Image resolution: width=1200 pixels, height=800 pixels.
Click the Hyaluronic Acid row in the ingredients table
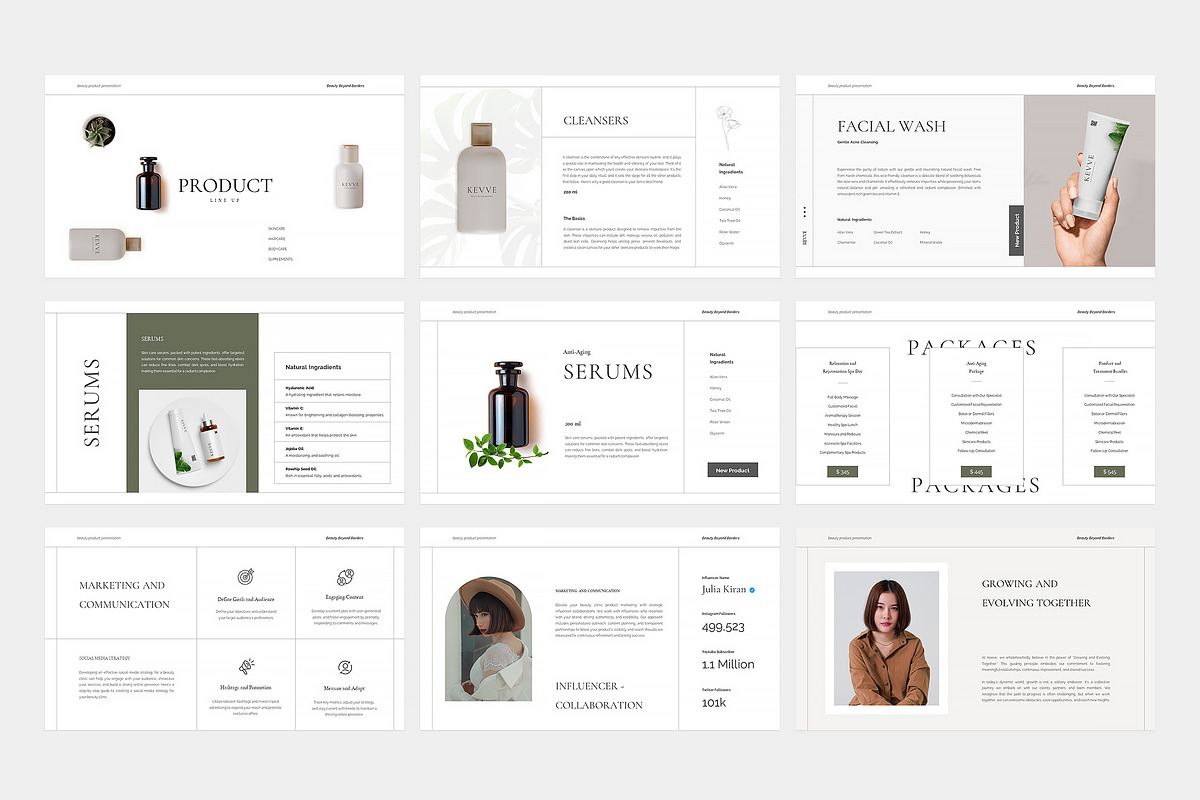(x=332, y=391)
